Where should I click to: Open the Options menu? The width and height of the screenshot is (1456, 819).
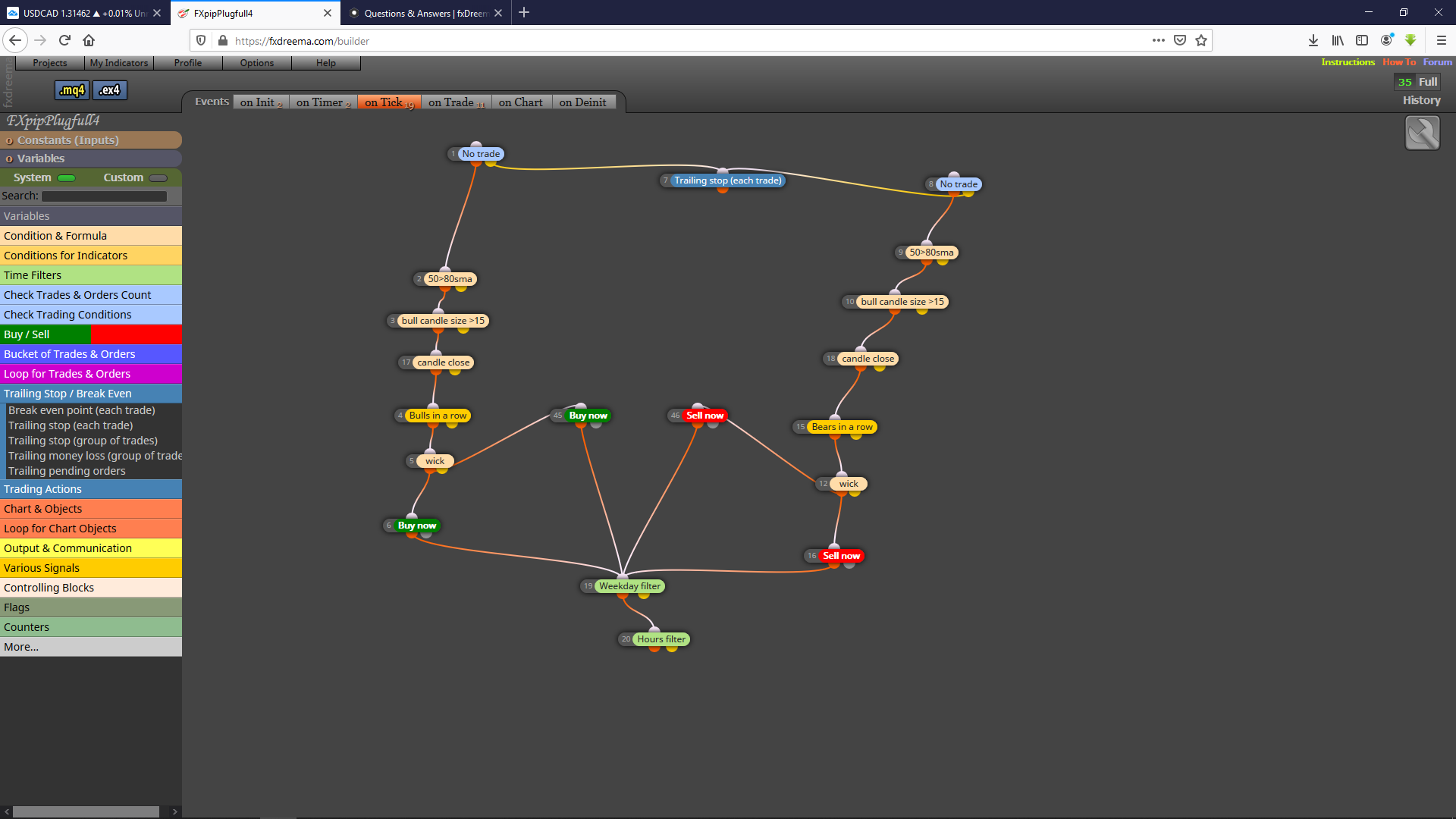257,63
